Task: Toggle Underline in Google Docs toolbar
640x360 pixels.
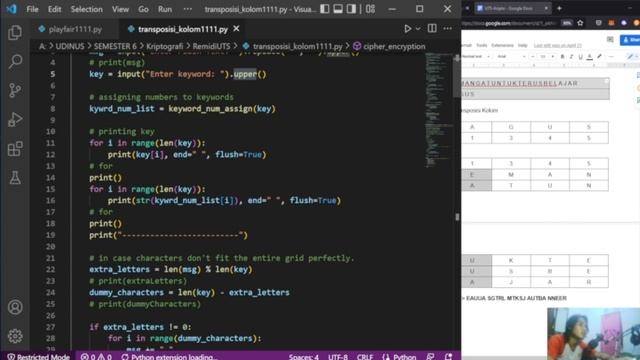Action: pos(580,57)
